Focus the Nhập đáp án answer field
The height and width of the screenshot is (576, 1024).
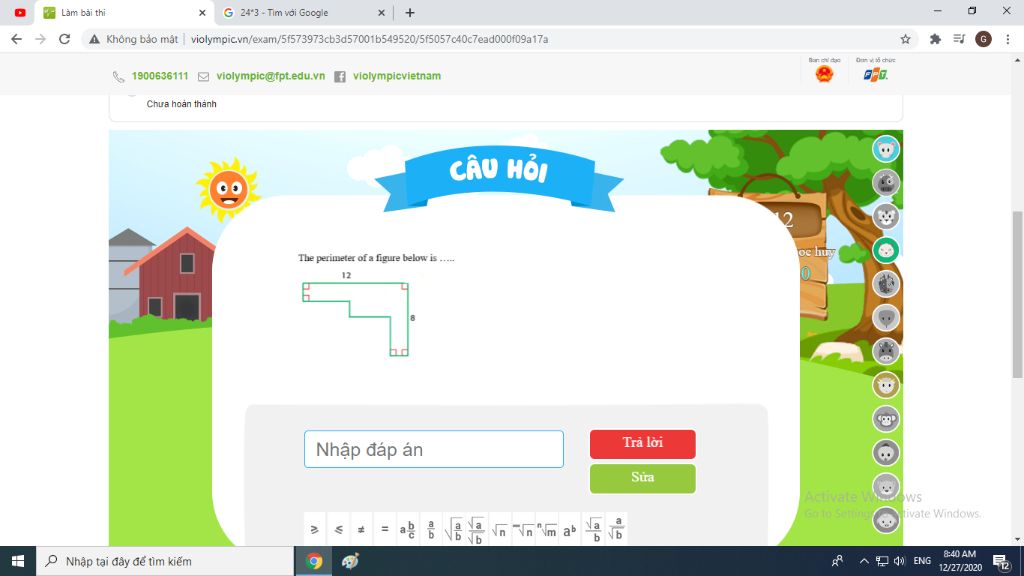[x=434, y=449]
